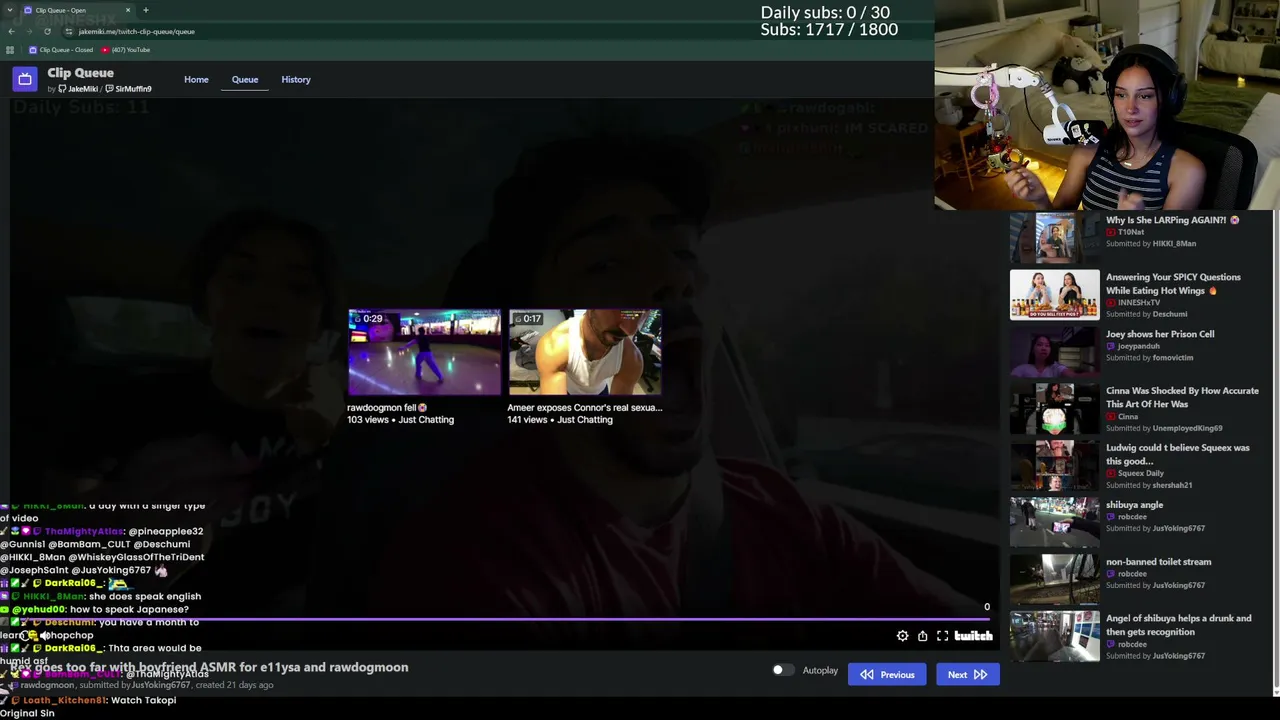
Task: Select 'Angel of shibuya helps a drunk' clip
Action: 1178,625
